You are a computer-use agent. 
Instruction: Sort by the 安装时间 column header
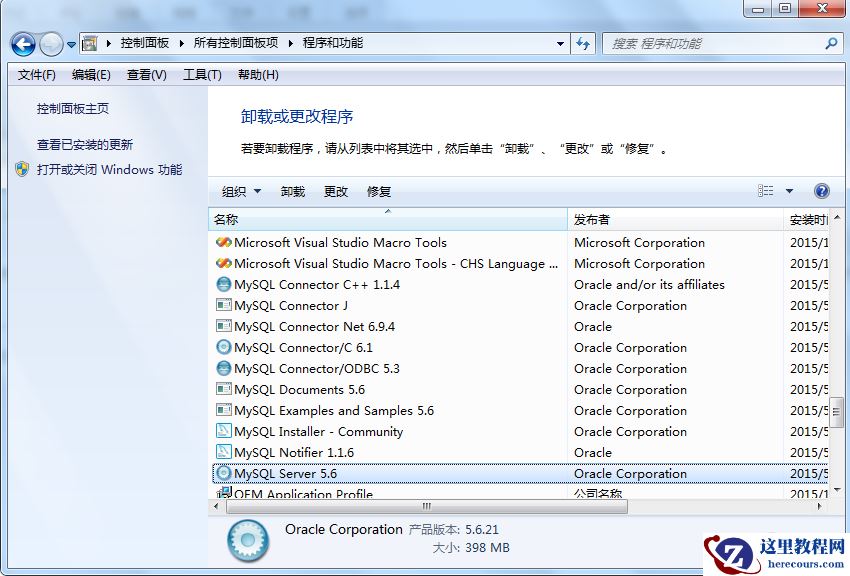pos(806,219)
